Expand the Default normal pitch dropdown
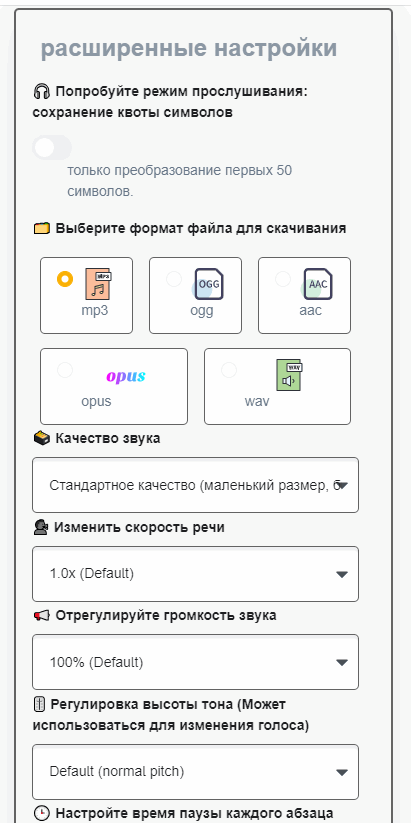411x823 pixels. click(x=195, y=772)
